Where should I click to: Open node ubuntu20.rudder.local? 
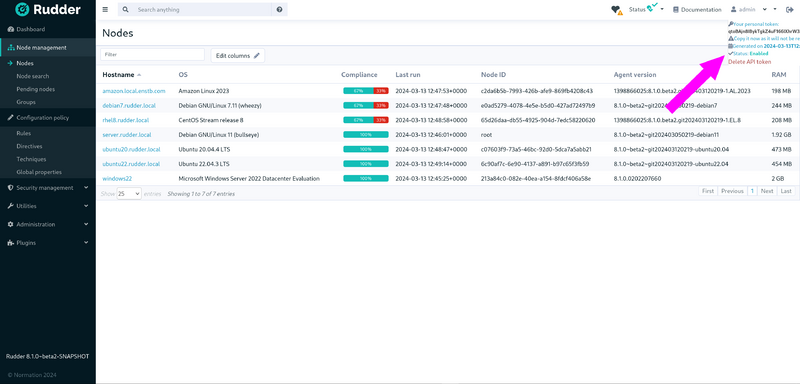(x=131, y=149)
